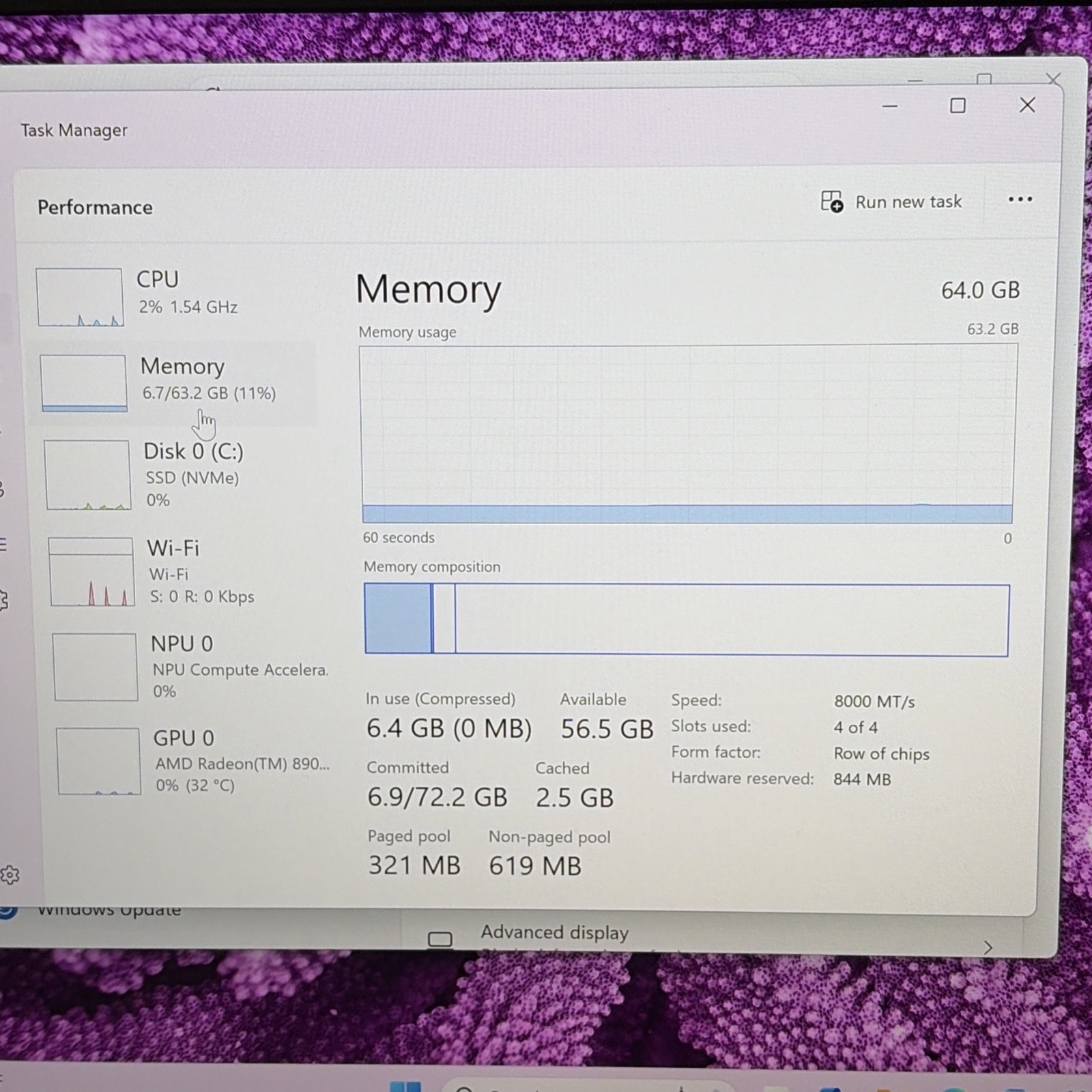1092x1092 pixels.
Task: Click the Windows Start button on taskbar
Action: [405, 1086]
